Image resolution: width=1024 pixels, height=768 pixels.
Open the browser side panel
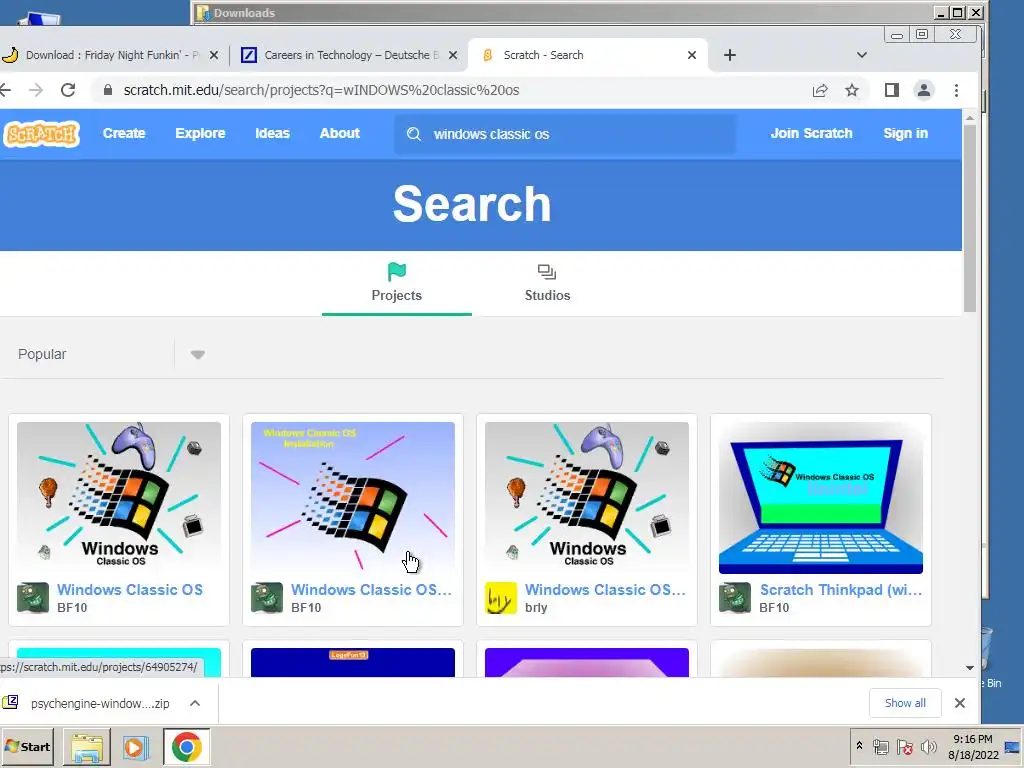tap(891, 90)
